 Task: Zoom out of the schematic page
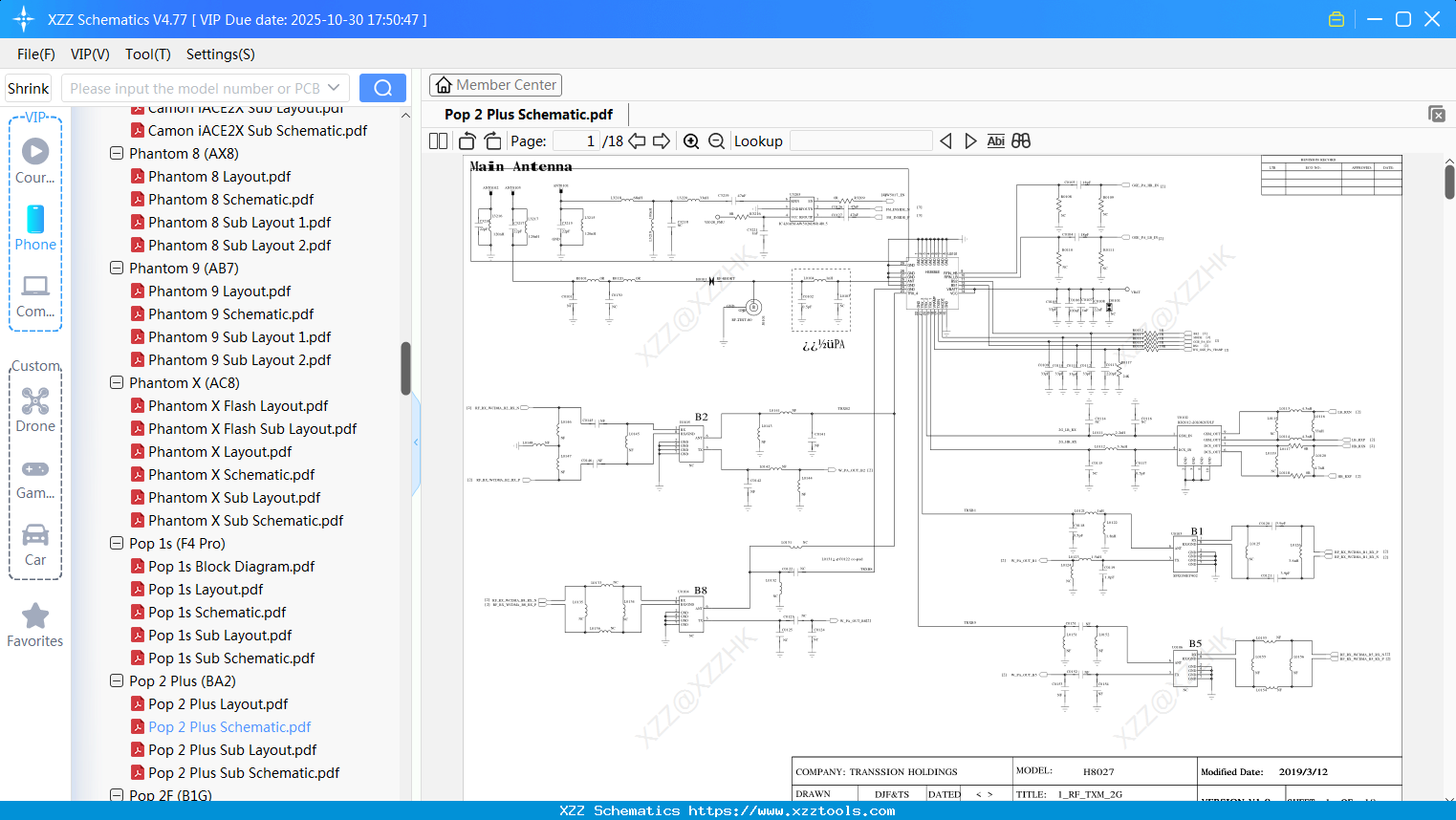(715, 140)
